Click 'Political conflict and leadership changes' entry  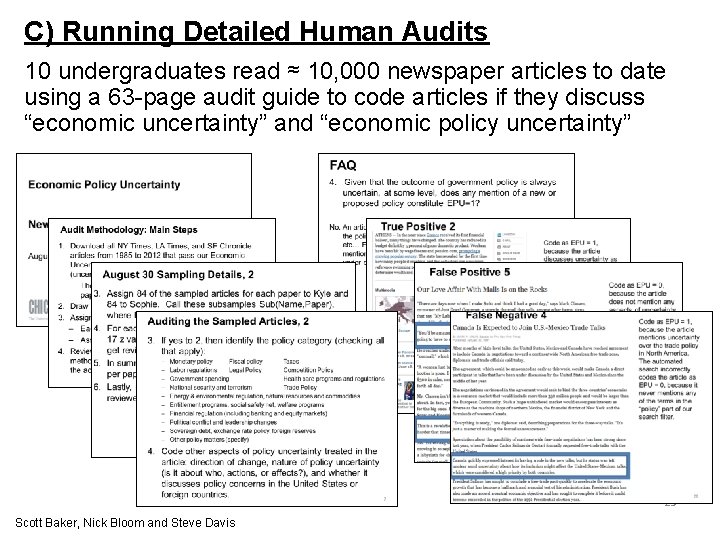tap(223, 422)
